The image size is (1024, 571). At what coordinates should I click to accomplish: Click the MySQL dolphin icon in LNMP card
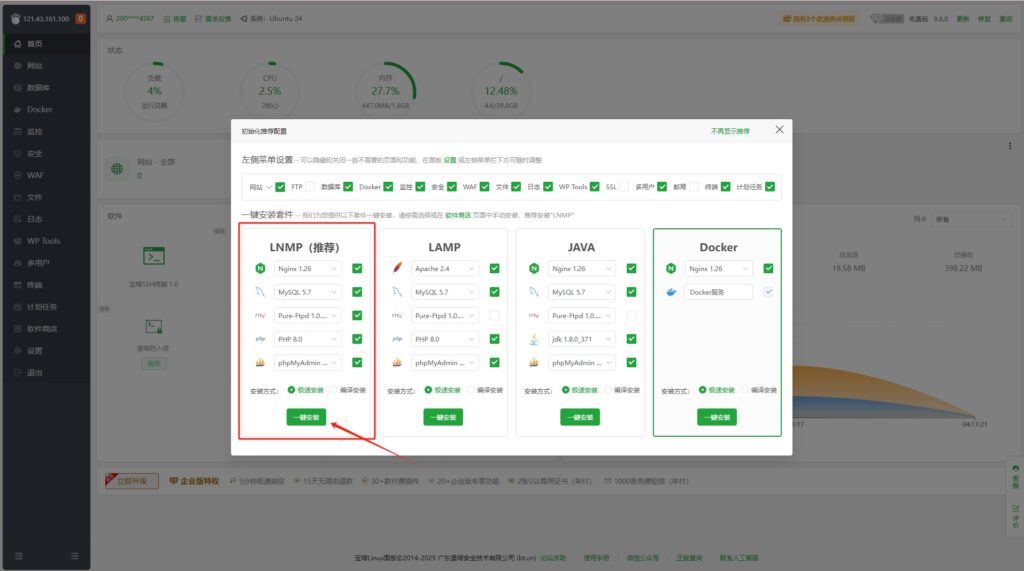pos(260,292)
